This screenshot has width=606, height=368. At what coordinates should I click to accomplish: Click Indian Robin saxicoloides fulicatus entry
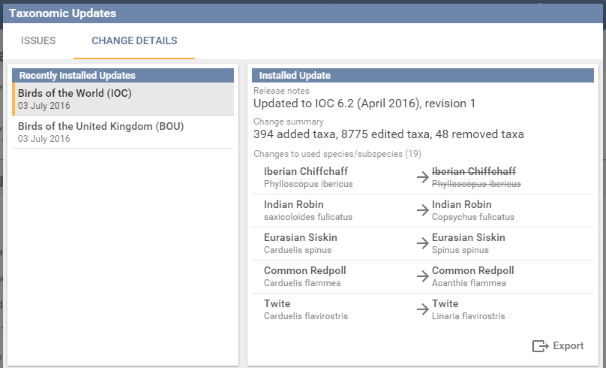pos(308,210)
